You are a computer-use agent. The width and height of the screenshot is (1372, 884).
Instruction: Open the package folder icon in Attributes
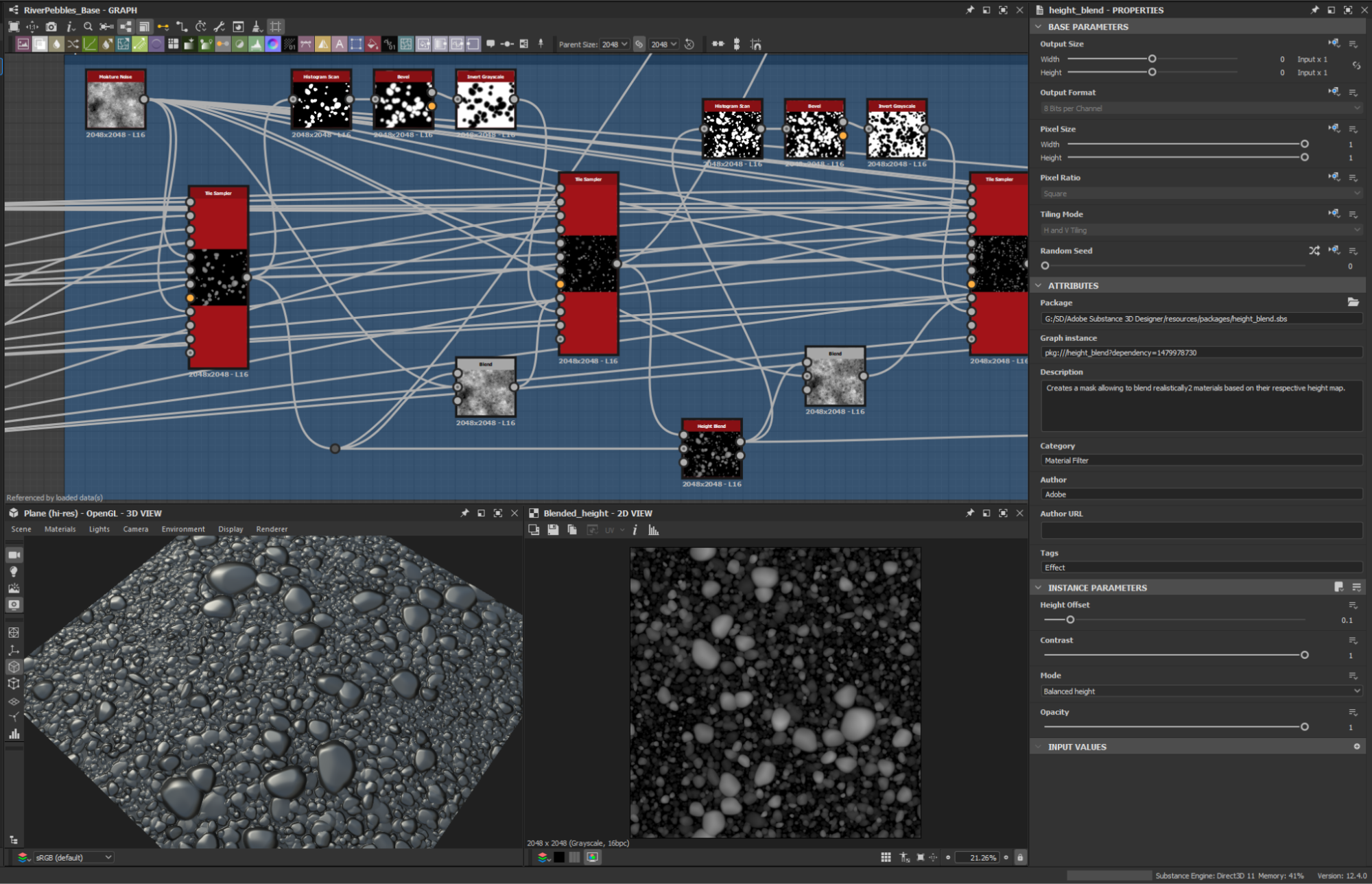[x=1353, y=302]
